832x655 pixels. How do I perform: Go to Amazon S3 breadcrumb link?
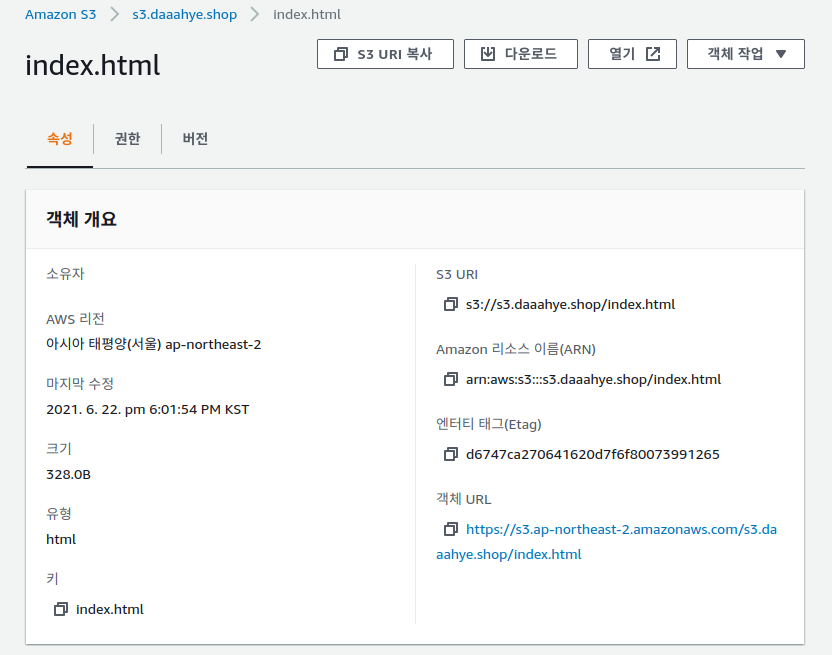[60, 14]
